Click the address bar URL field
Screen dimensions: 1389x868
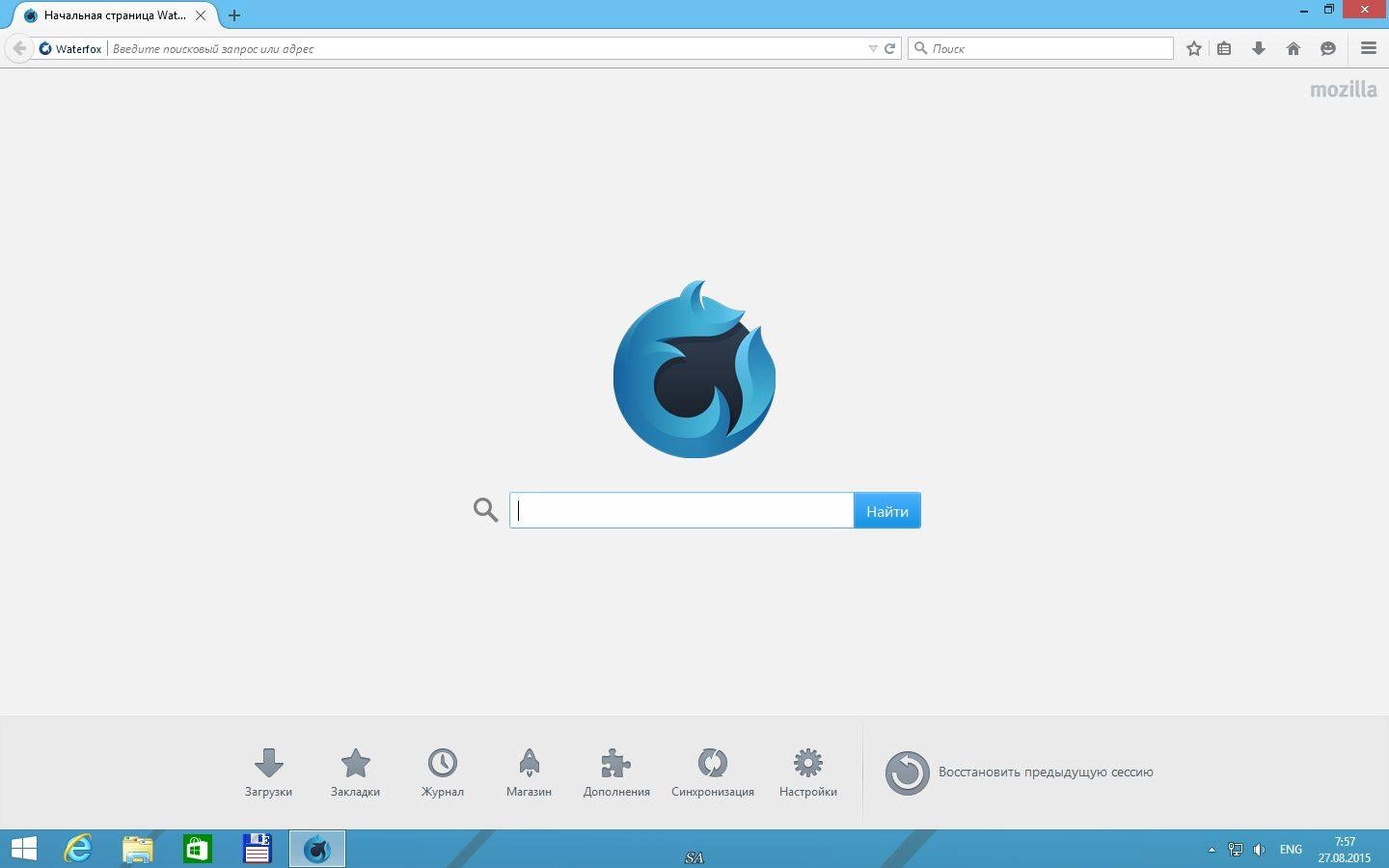(x=486, y=48)
